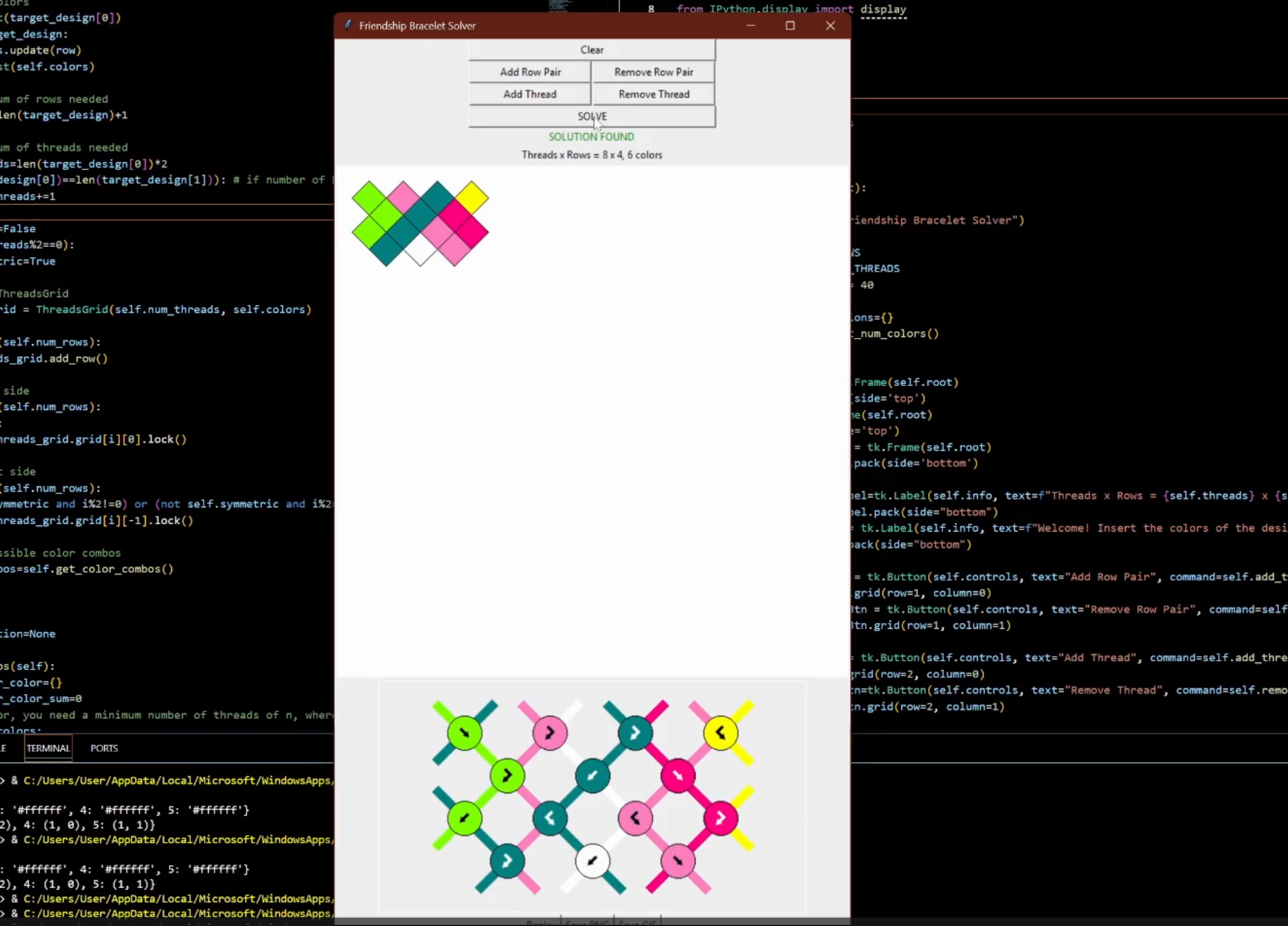
Task: Click Remove Thread
Action: click(654, 94)
